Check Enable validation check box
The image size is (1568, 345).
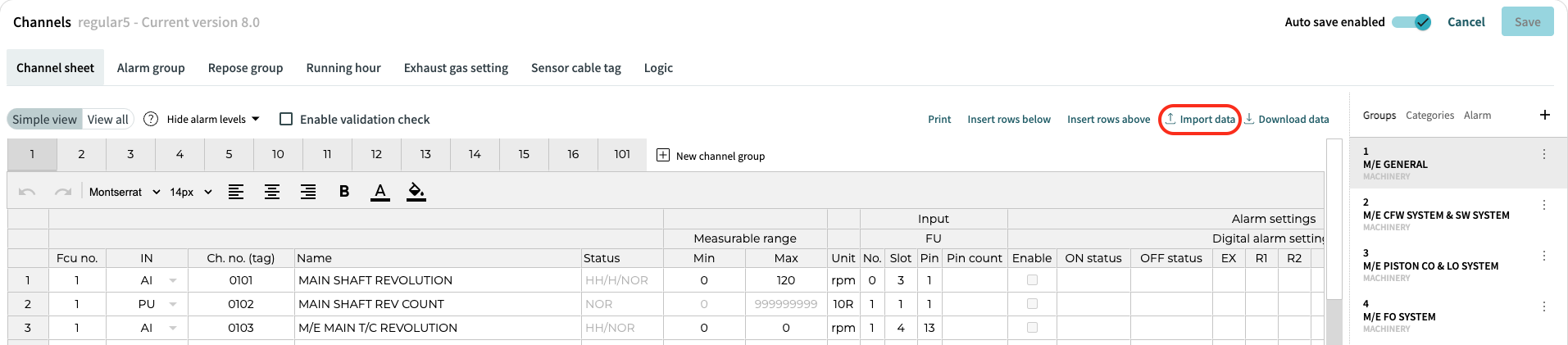pos(286,119)
